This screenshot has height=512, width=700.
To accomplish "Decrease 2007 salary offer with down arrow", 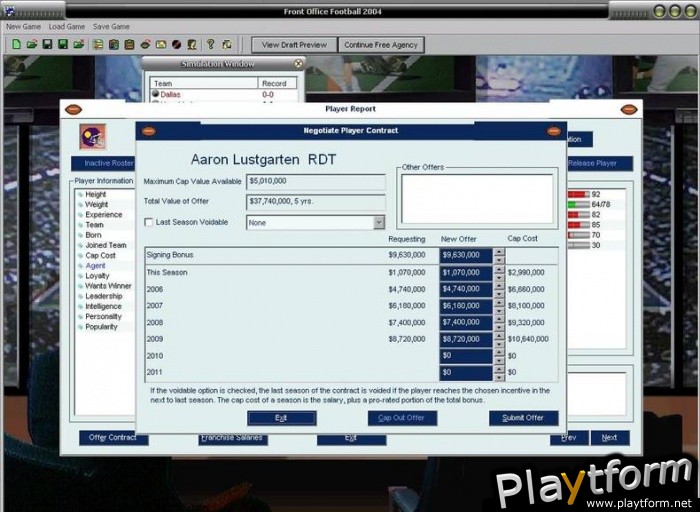I will (499, 310).
